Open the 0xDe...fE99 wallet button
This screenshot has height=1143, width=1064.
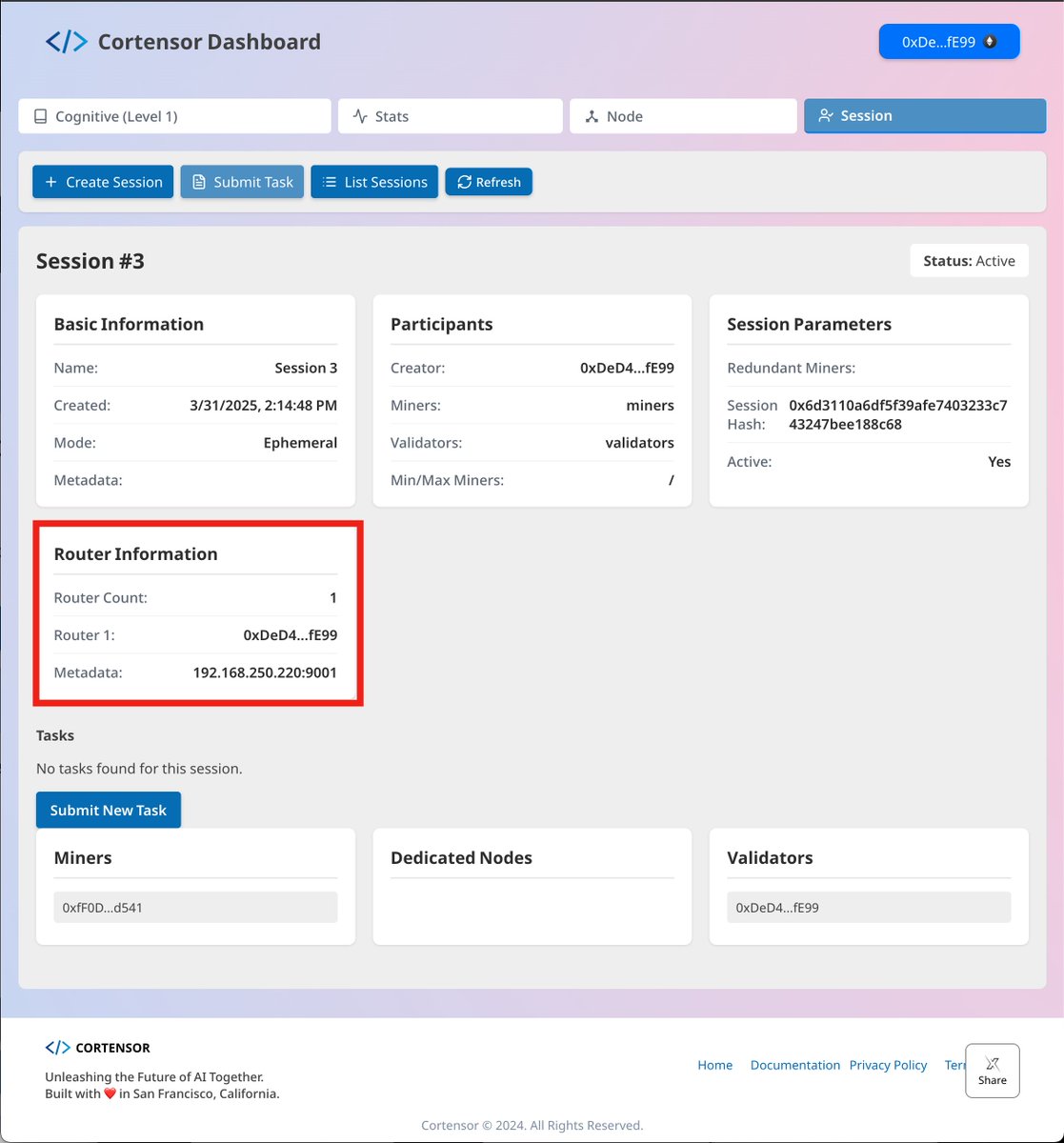[x=949, y=42]
